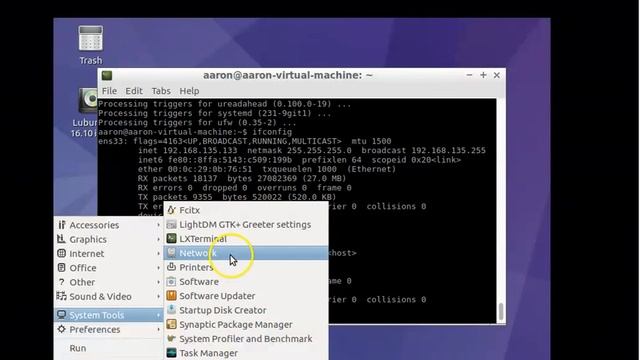
Task: Open the Printers menu entry
Action: click(x=246, y=267)
